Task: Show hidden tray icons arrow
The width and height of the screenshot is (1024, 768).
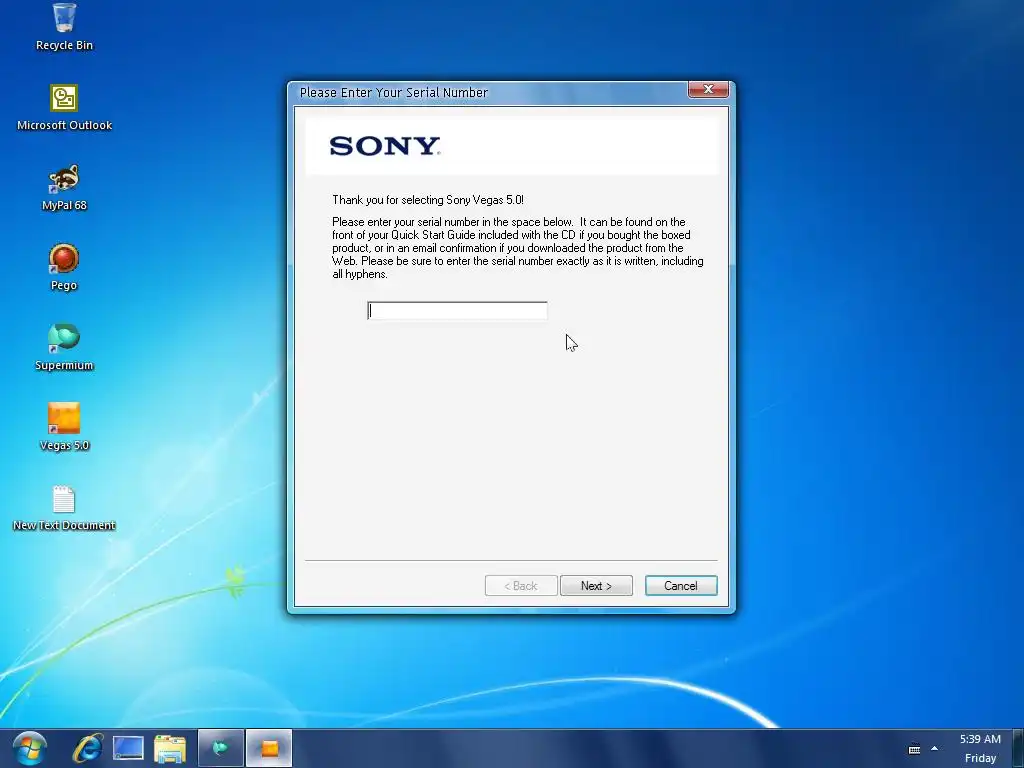Action: [x=935, y=748]
